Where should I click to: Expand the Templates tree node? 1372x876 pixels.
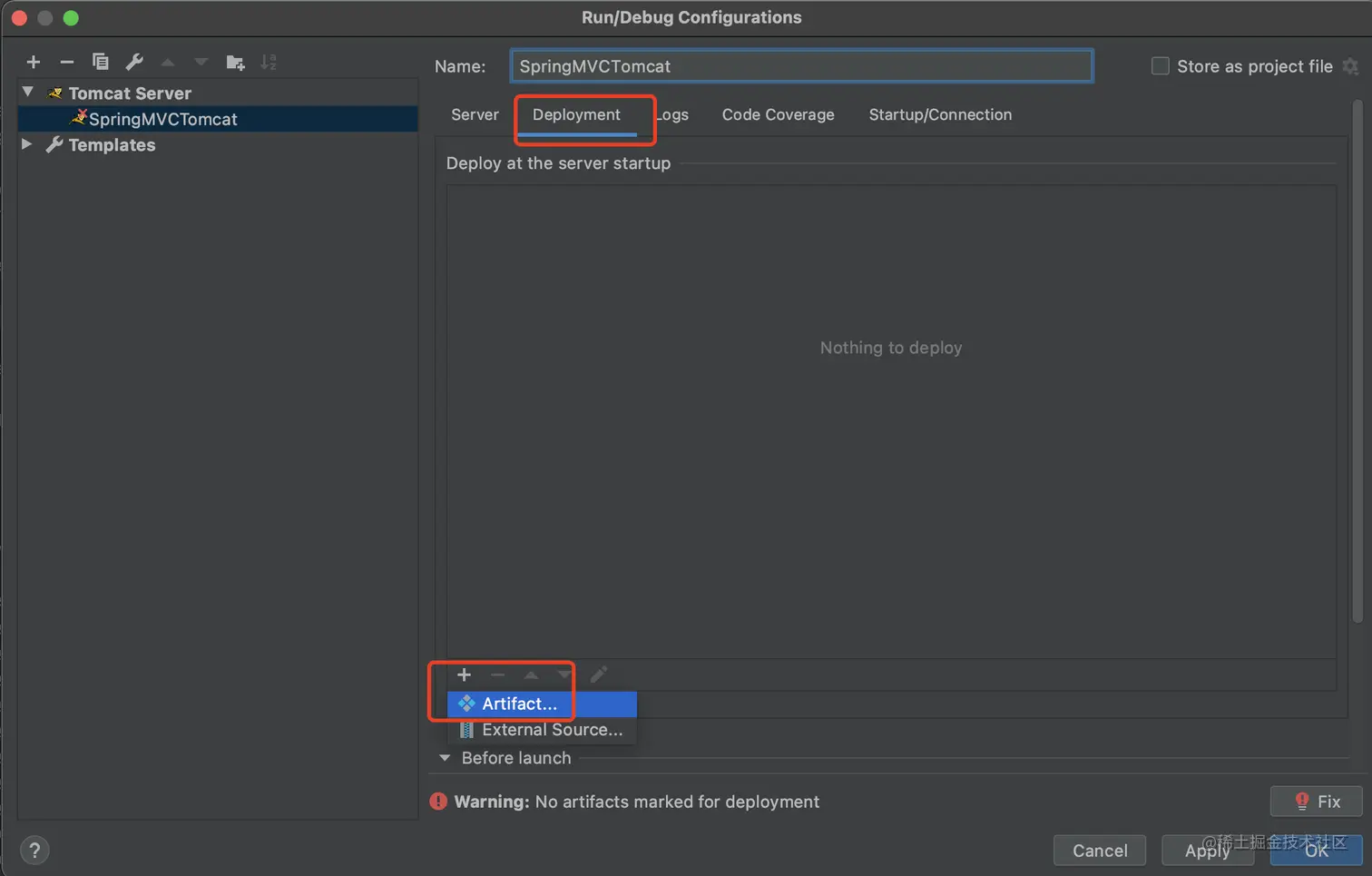[27, 144]
